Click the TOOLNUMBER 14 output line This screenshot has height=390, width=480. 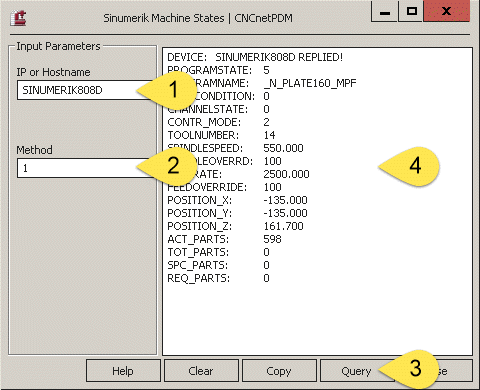click(221, 135)
